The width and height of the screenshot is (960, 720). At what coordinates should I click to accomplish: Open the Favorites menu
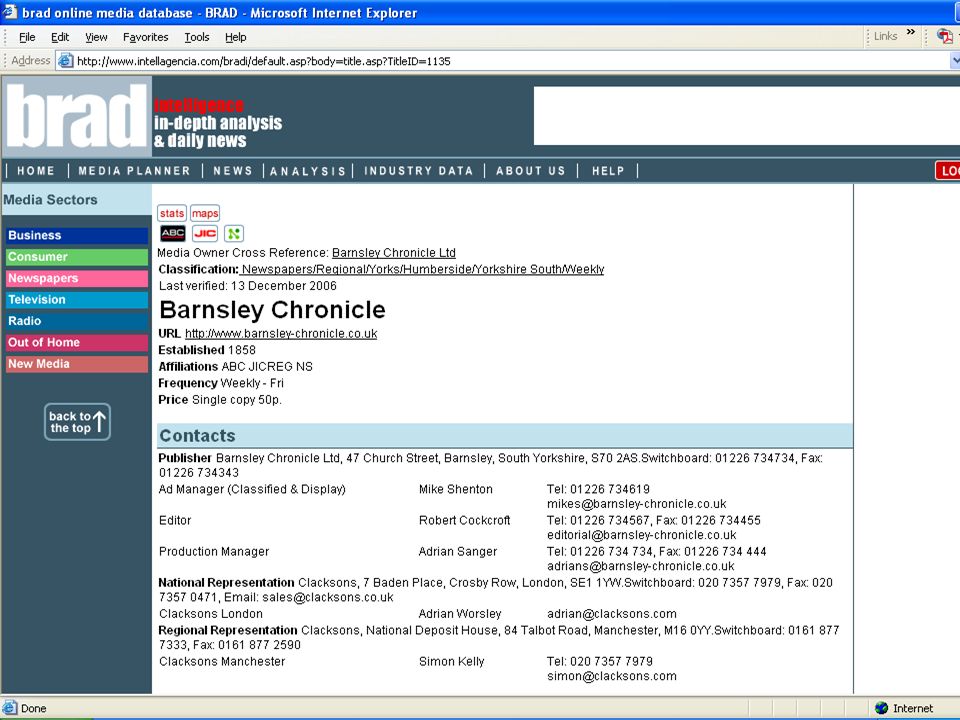[146, 37]
